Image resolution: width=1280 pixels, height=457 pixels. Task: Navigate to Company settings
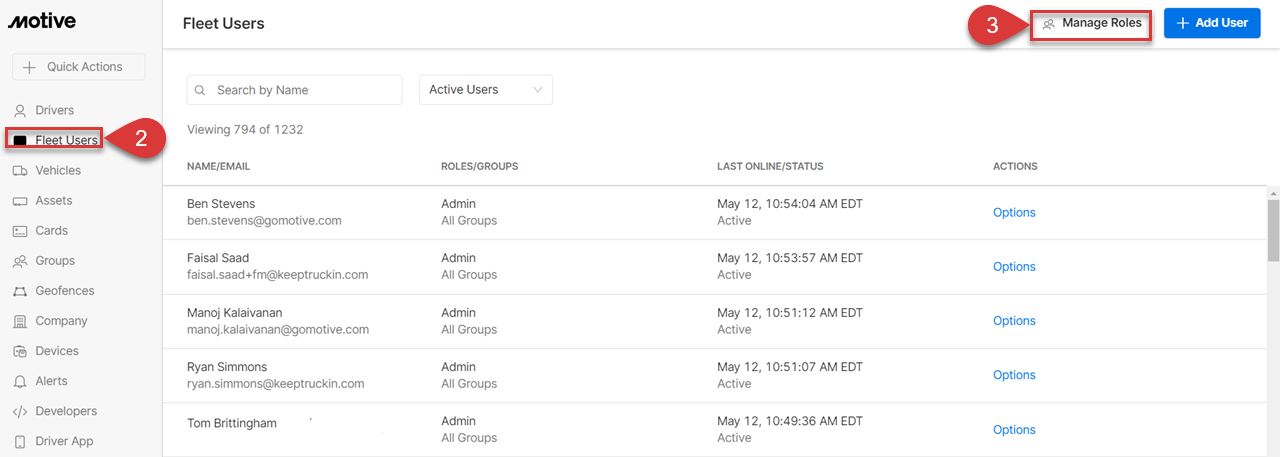pyautogui.click(x=61, y=321)
